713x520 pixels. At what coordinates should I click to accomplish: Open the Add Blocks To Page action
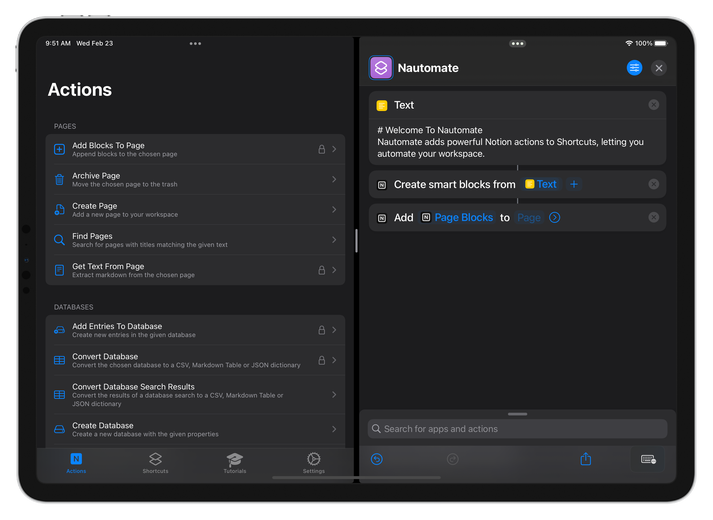tap(195, 149)
